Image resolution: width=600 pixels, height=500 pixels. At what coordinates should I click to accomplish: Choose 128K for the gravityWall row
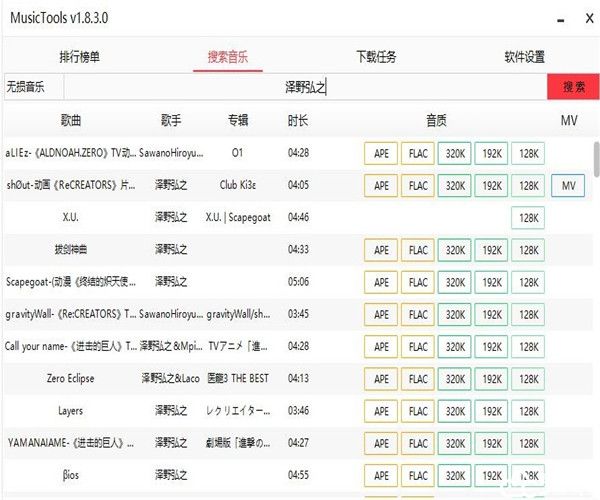pyautogui.click(x=528, y=314)
